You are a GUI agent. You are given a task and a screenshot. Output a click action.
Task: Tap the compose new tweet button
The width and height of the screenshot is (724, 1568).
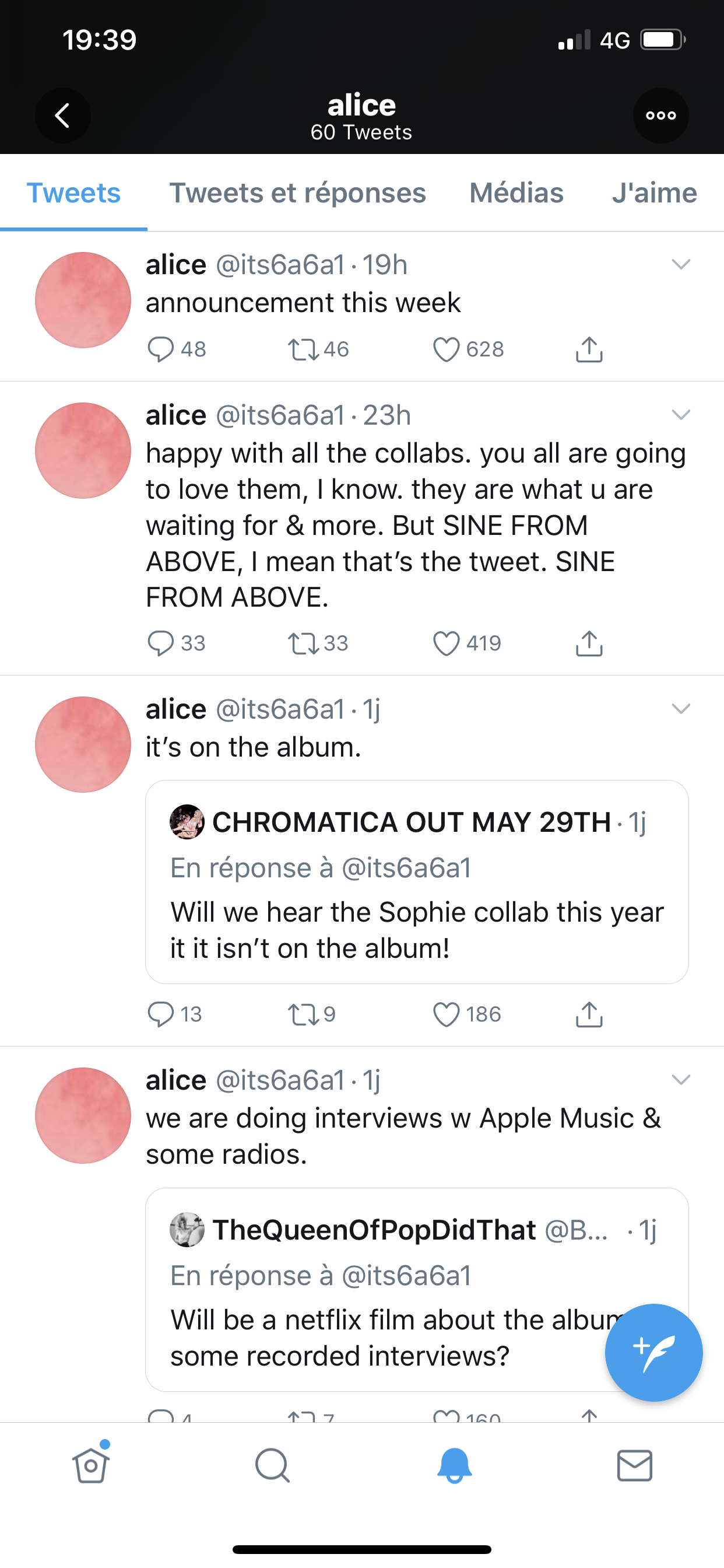point(653,1353)
